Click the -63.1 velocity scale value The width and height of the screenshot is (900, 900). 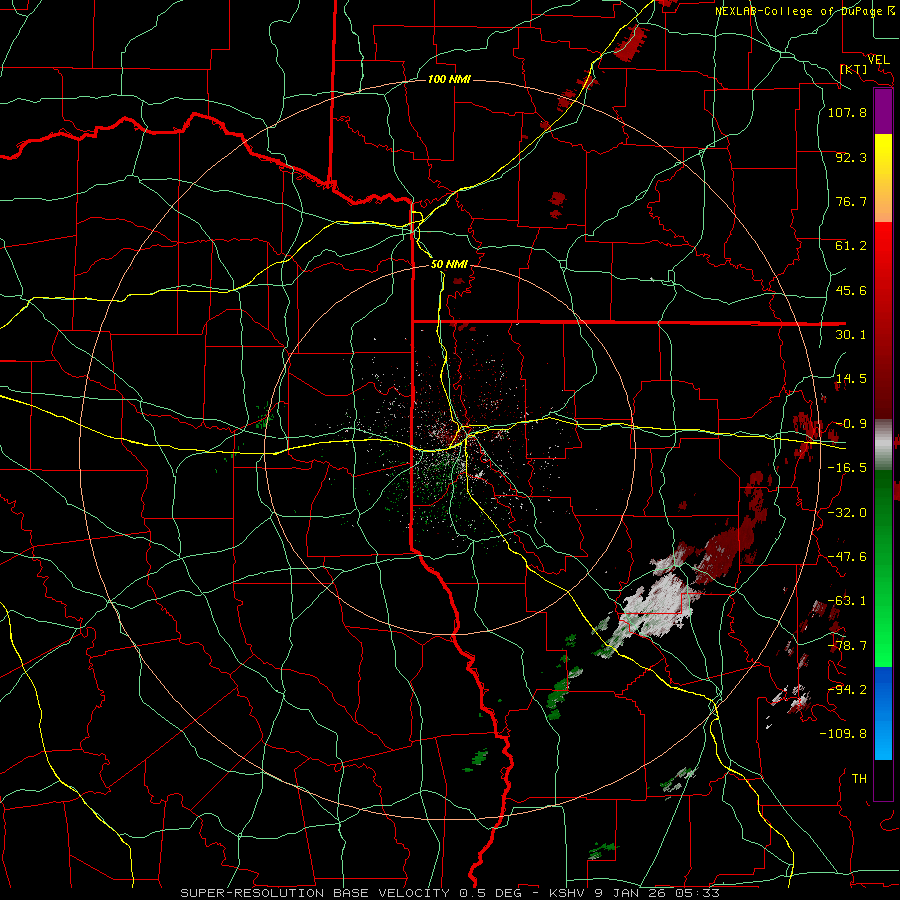pos(847,601)
